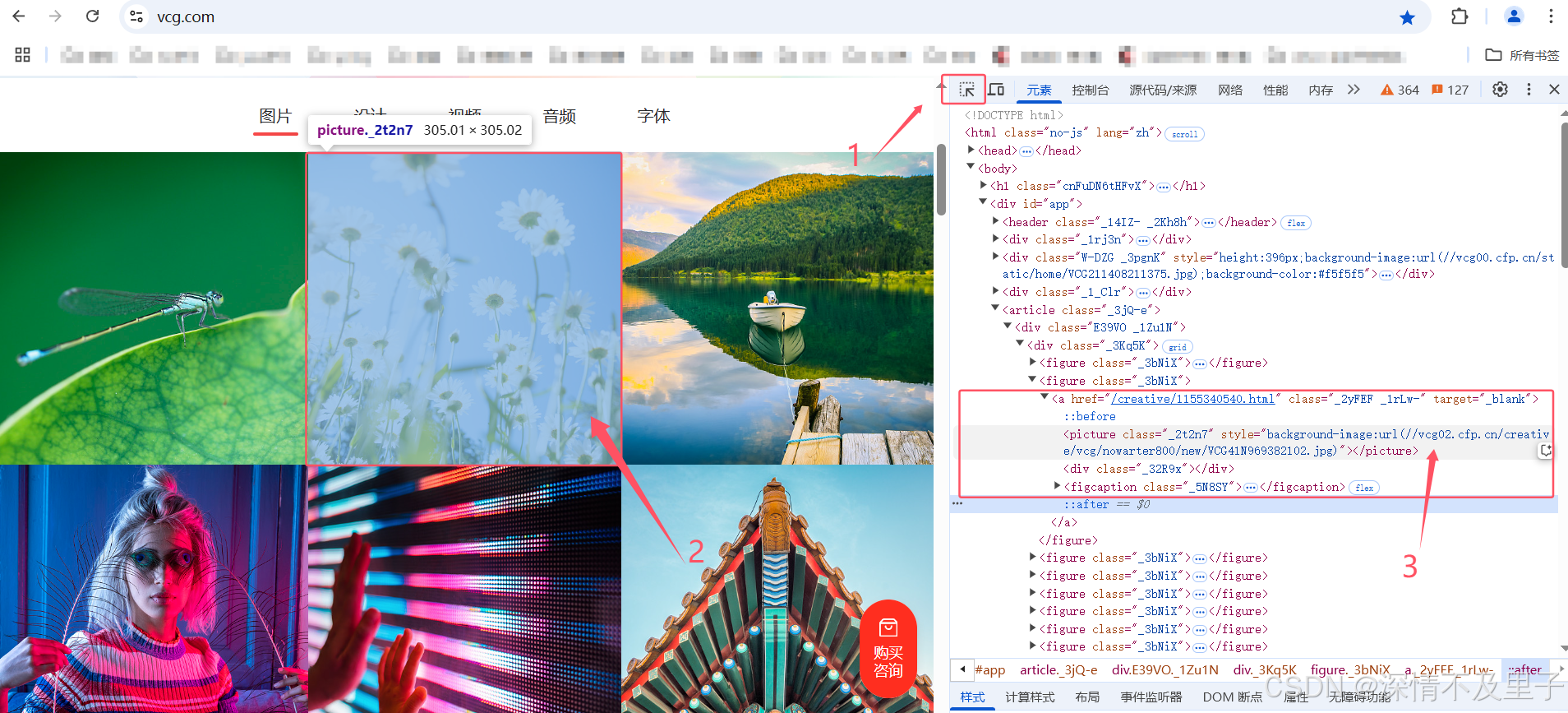Open the 364 warnings indicator
The image size is (1568, 713).
(x=1400, y=90)
